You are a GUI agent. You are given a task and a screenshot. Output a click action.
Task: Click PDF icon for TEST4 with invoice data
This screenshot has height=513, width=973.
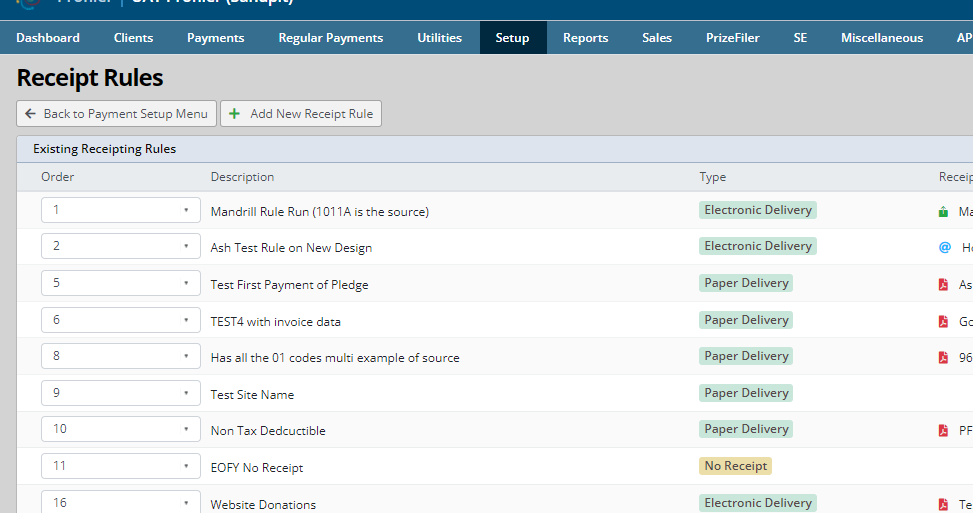943,321
